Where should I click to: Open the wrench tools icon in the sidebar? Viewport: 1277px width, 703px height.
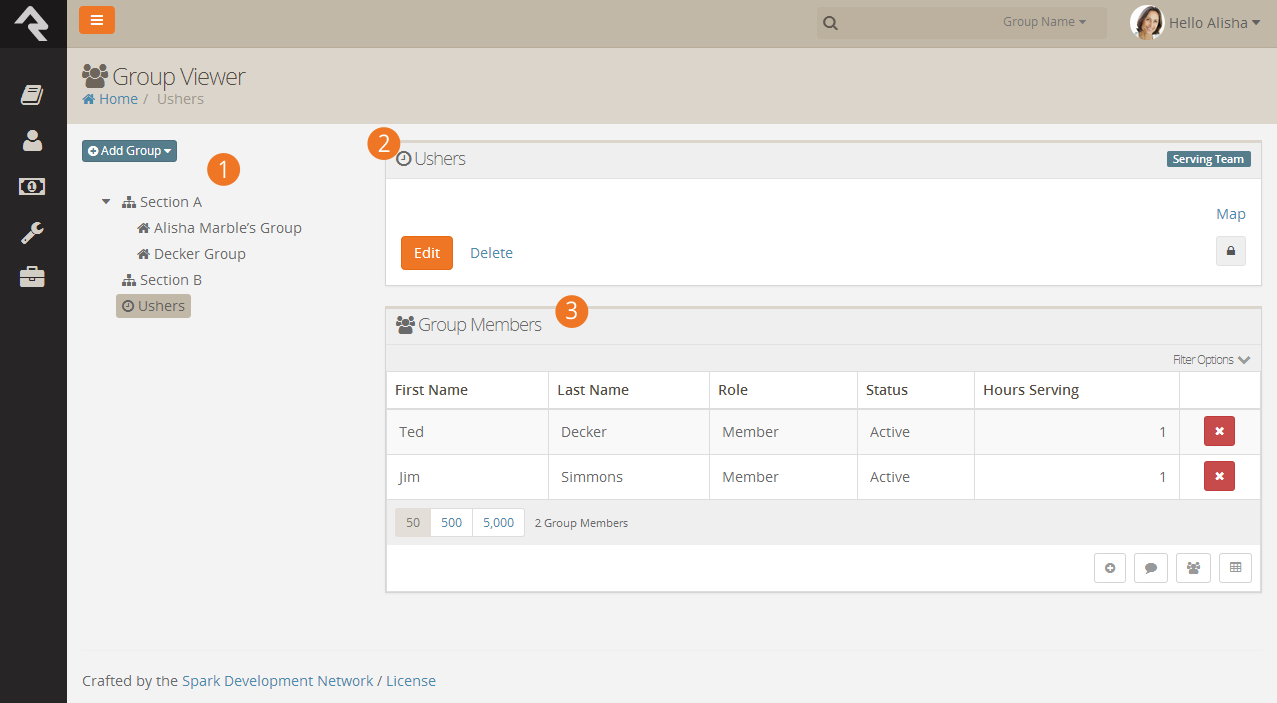[32, 233]
